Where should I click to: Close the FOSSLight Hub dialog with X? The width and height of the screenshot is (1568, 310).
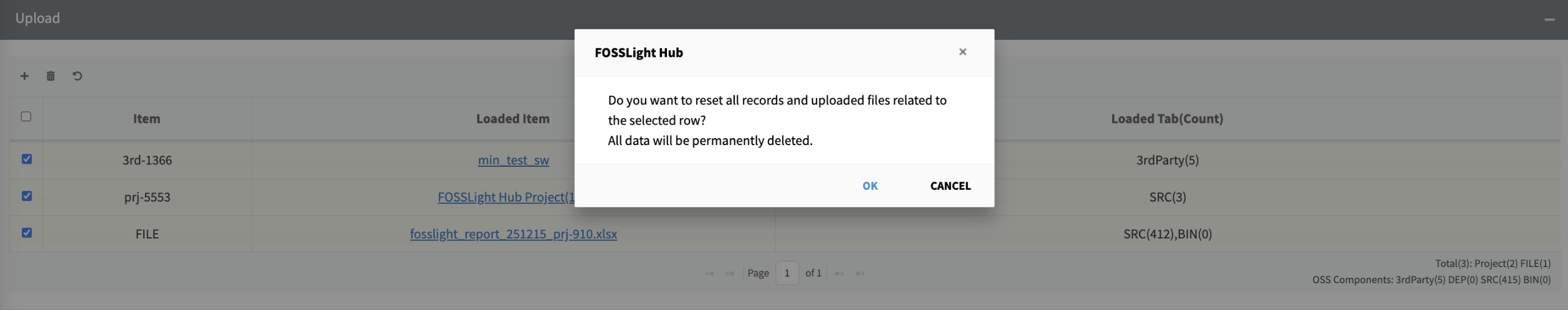tap(962, 52)
